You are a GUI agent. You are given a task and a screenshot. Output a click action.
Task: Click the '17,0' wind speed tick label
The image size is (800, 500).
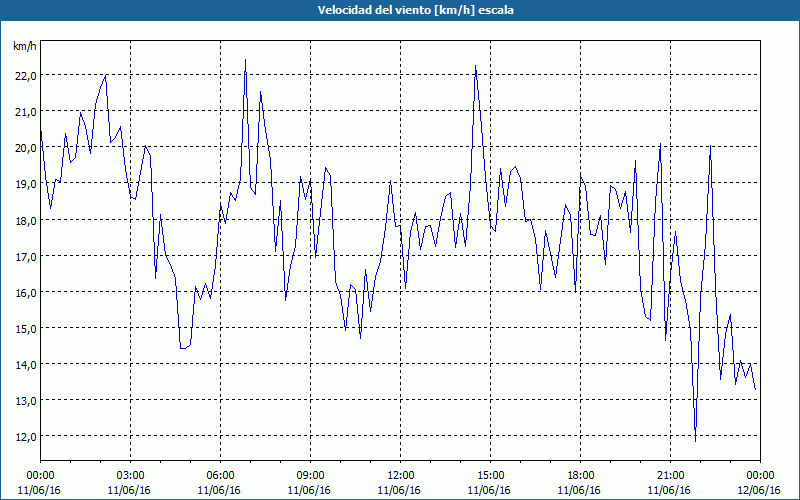27,257
